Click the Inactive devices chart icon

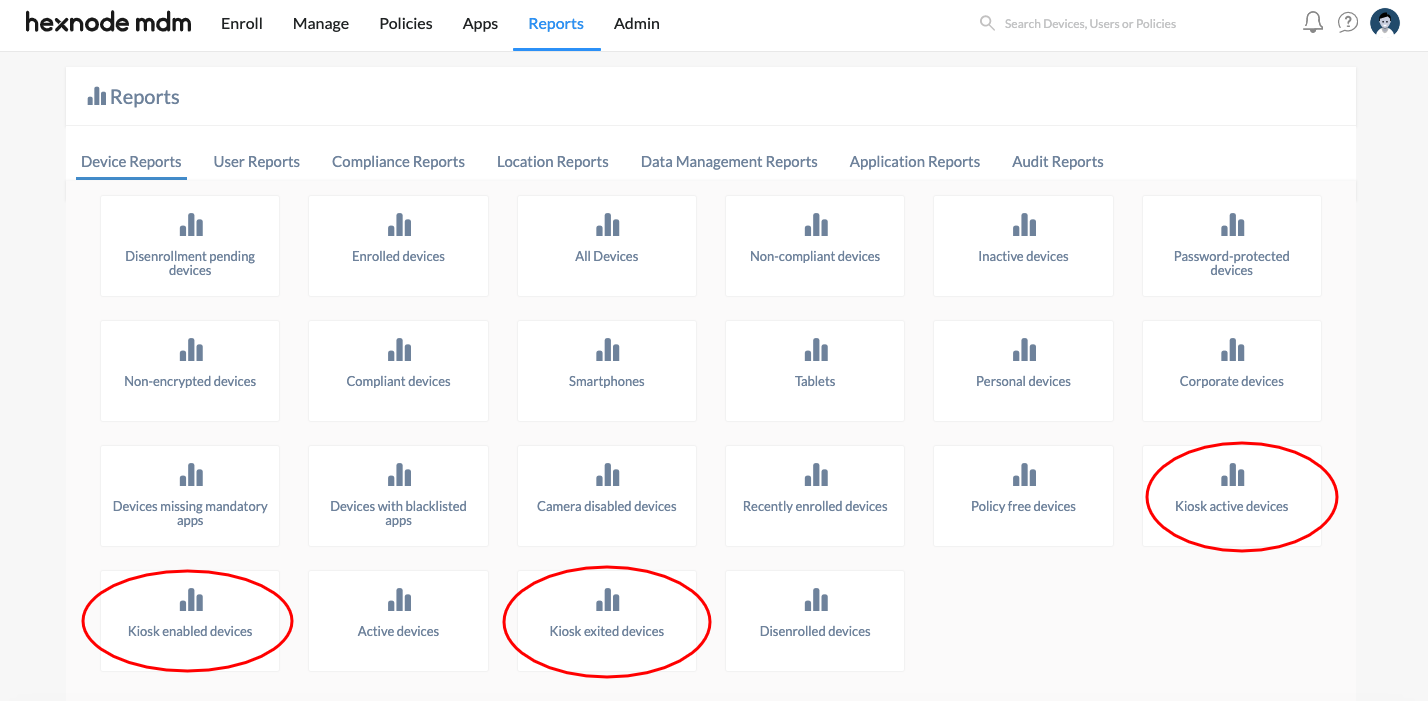(1023, 225)
